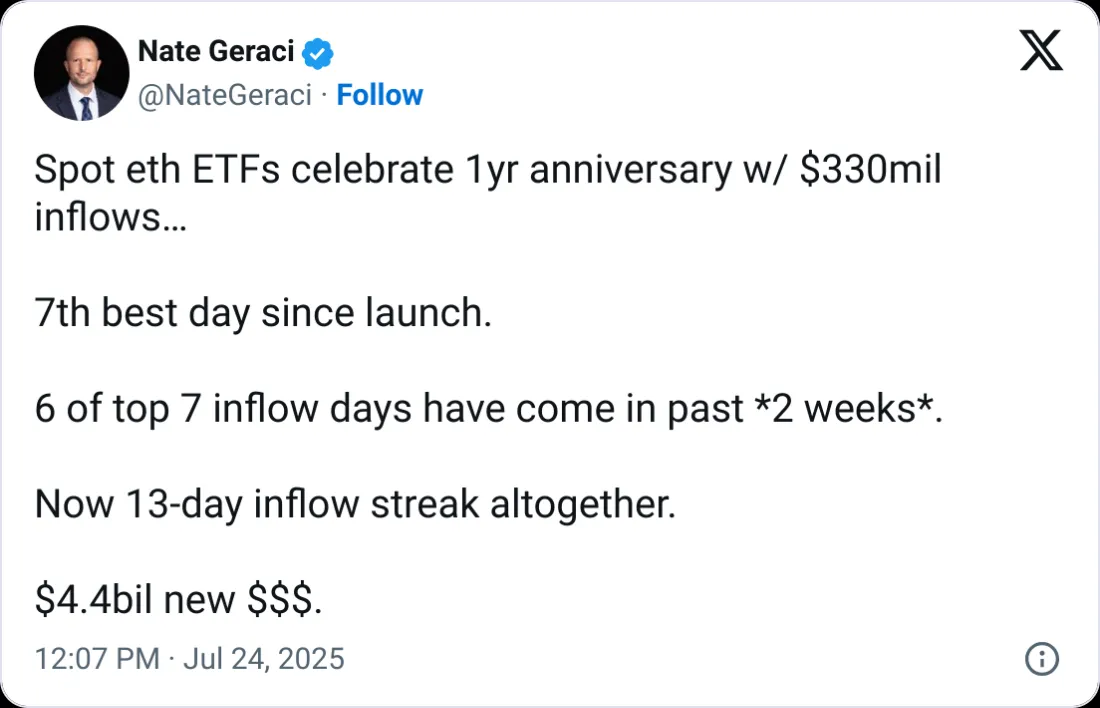Select the X icon in the top corner
1100x708 pixels.
[1041, 50]
